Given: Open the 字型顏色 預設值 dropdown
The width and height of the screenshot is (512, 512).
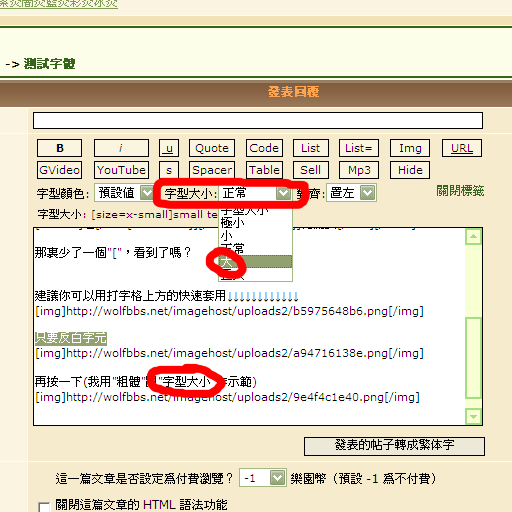Looking at the screenshot, I should click(x=124, y=193).
